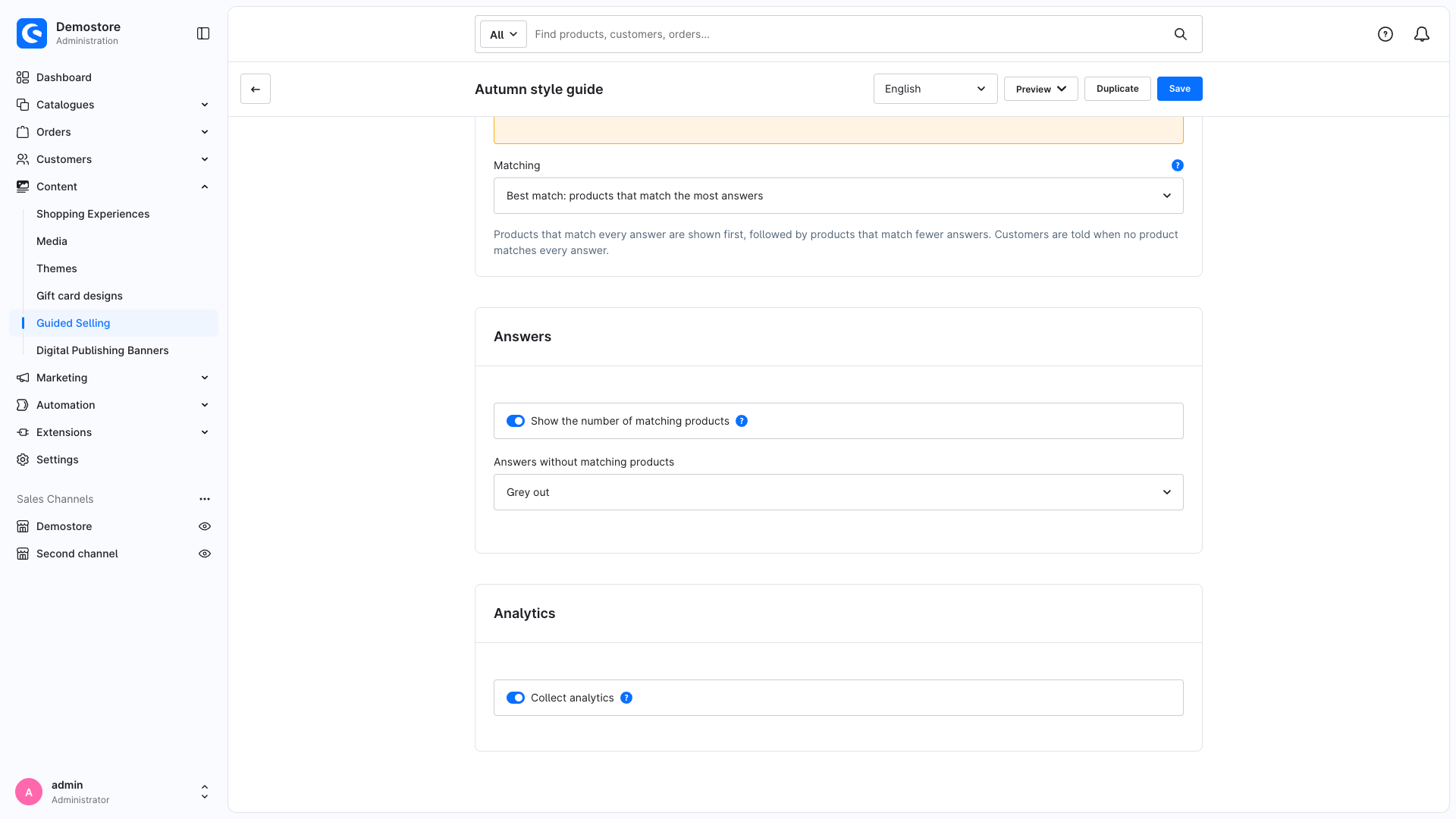Collapse the Content menu chevron

tap(205, 187)
